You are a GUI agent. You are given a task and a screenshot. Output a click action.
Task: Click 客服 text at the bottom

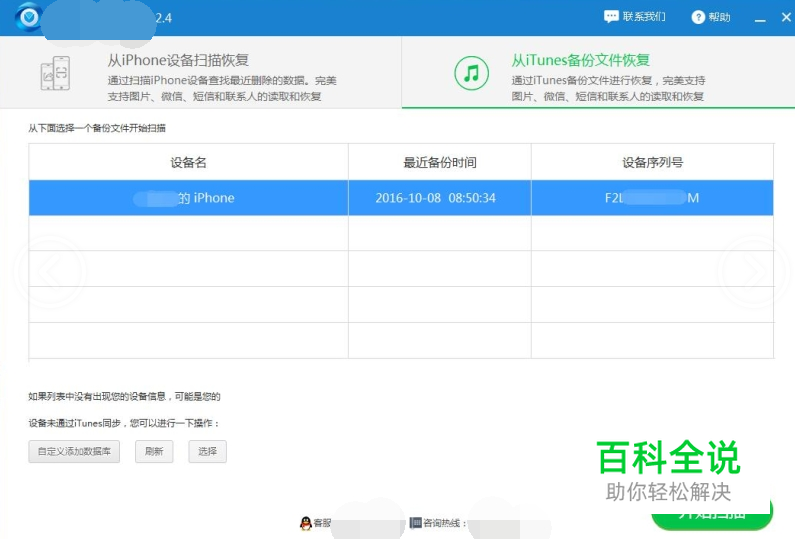pyautogui.click(x=322, y=523)
